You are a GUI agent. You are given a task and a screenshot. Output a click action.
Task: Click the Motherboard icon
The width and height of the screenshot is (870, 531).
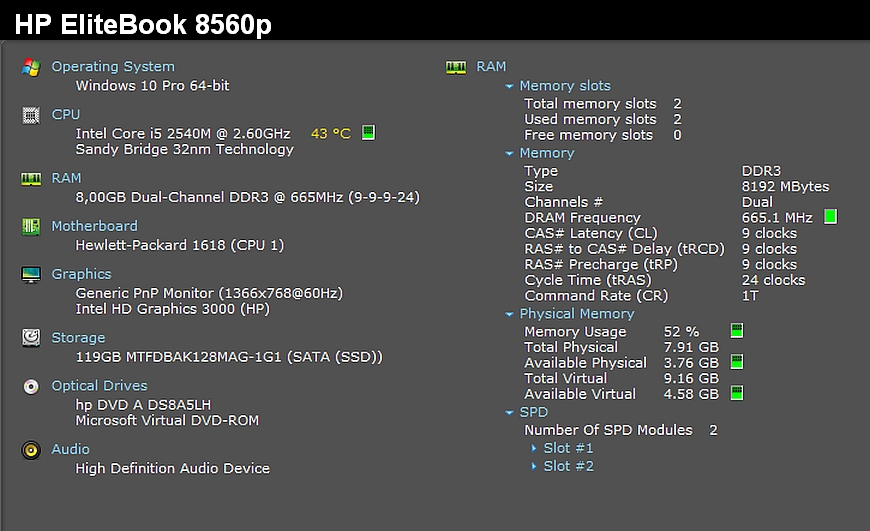tap(31, 227)
